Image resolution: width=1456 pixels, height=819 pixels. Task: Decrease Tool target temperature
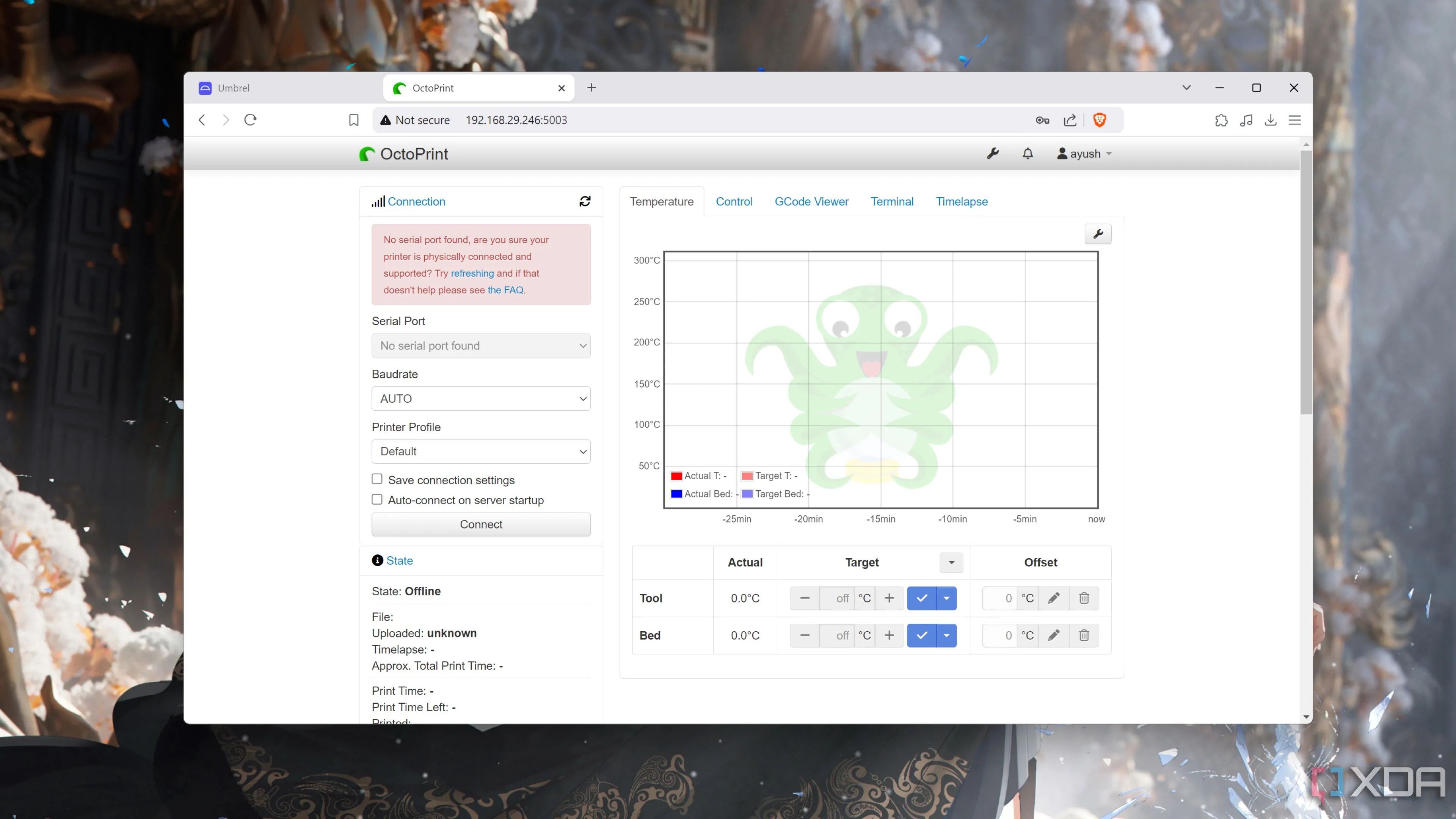point(805,598)
